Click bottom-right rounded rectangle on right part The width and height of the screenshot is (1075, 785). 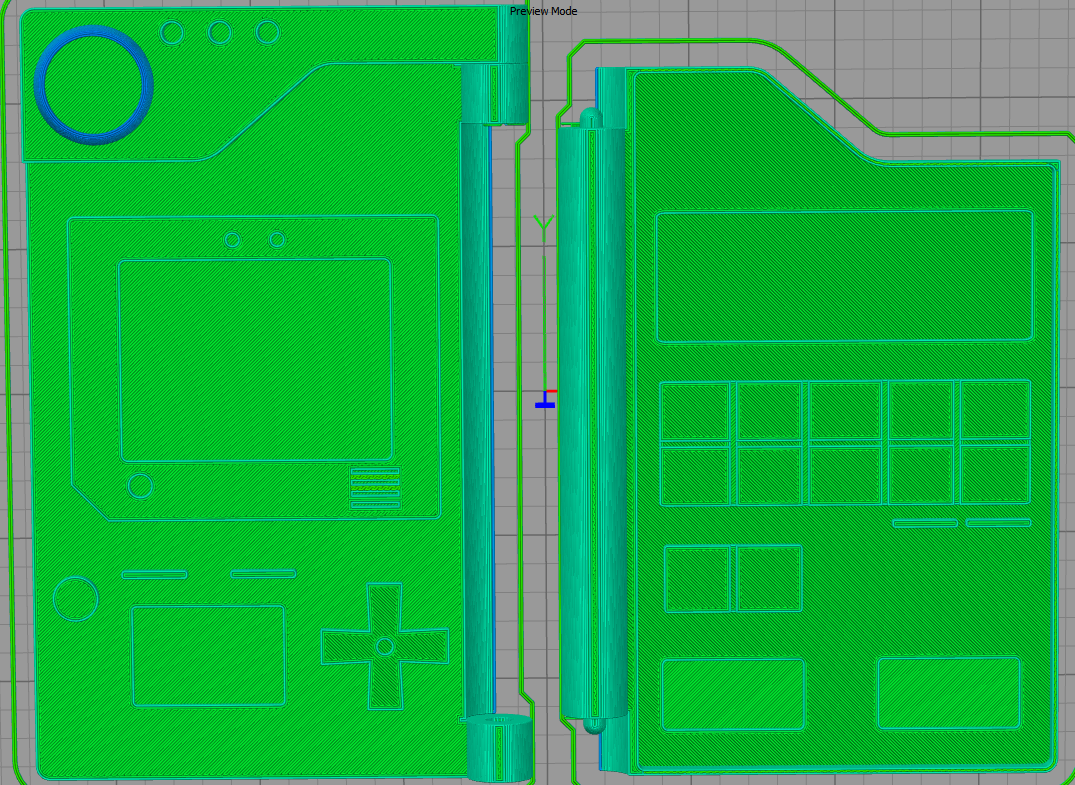[948, 692]
